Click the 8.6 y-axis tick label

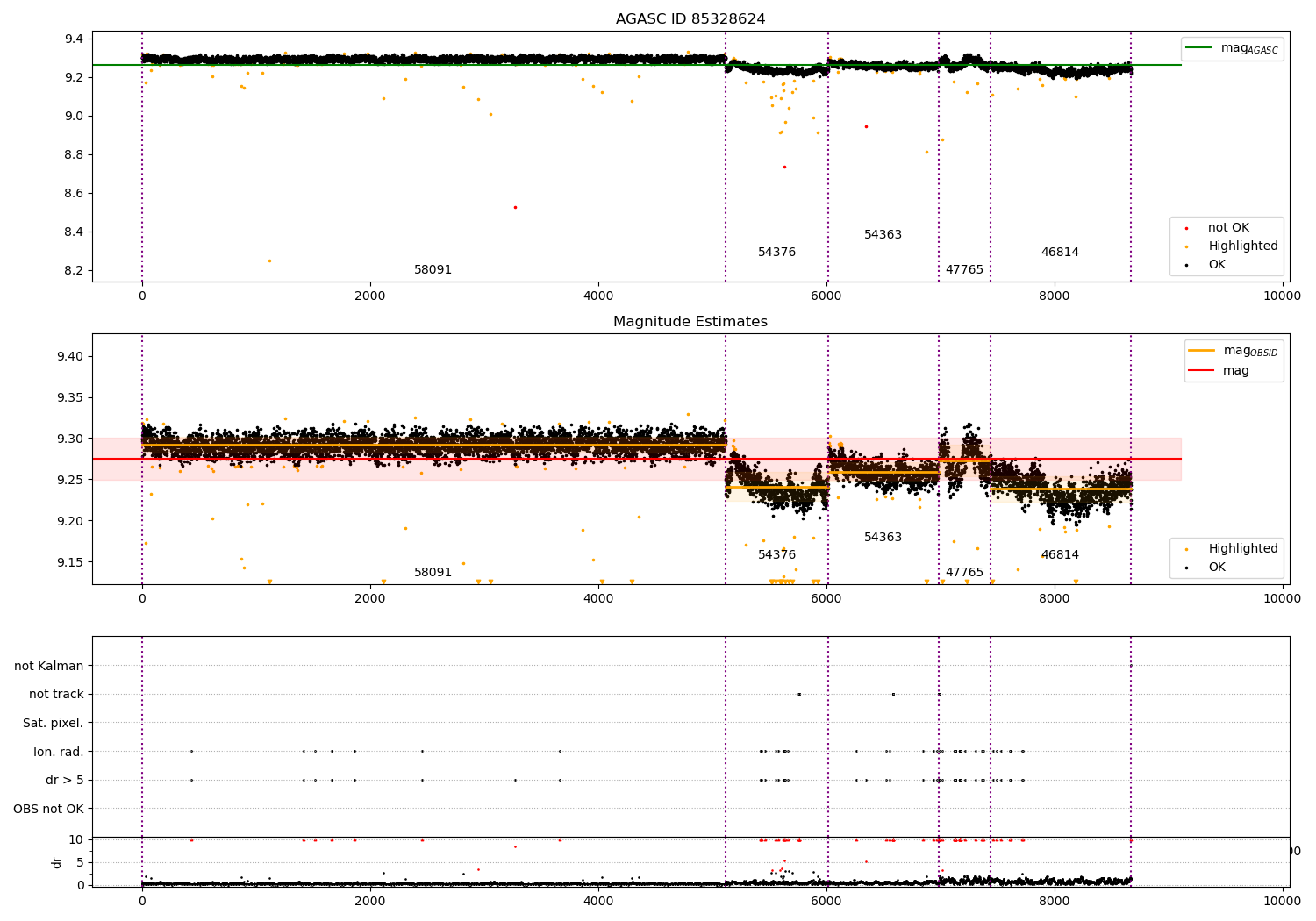click(74, 194)
